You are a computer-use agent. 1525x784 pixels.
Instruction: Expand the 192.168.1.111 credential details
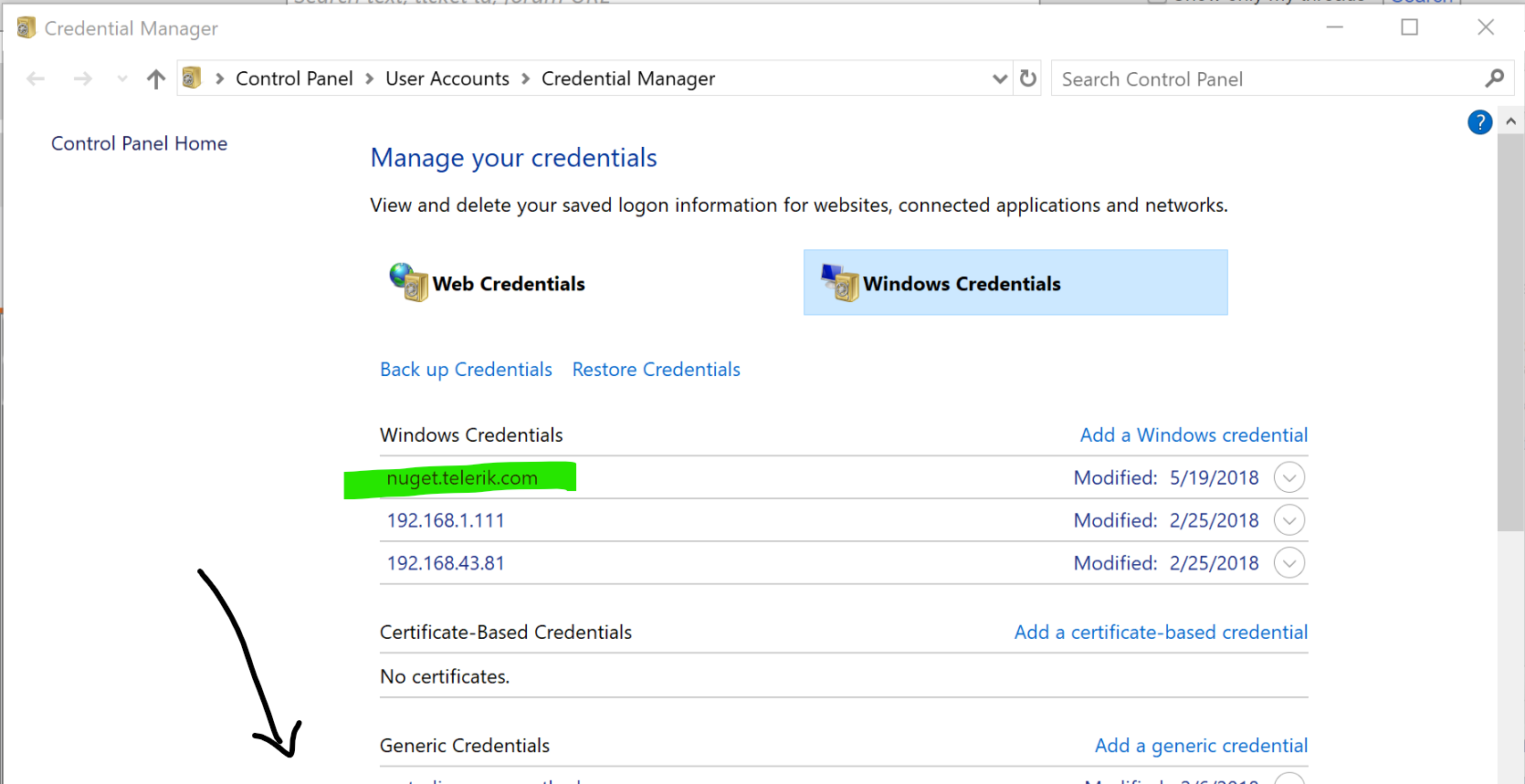click(x=1288, y=520)
